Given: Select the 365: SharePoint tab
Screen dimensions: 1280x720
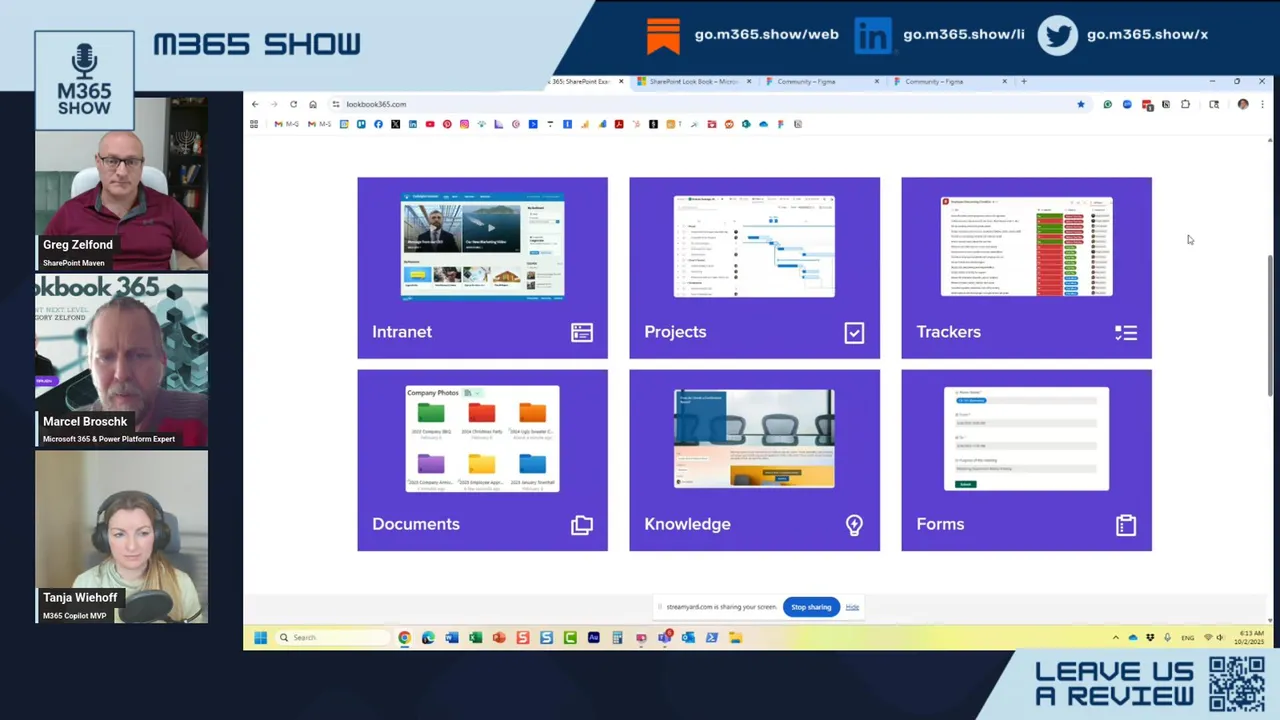Looking at the screenshot, I should [587, 81].
